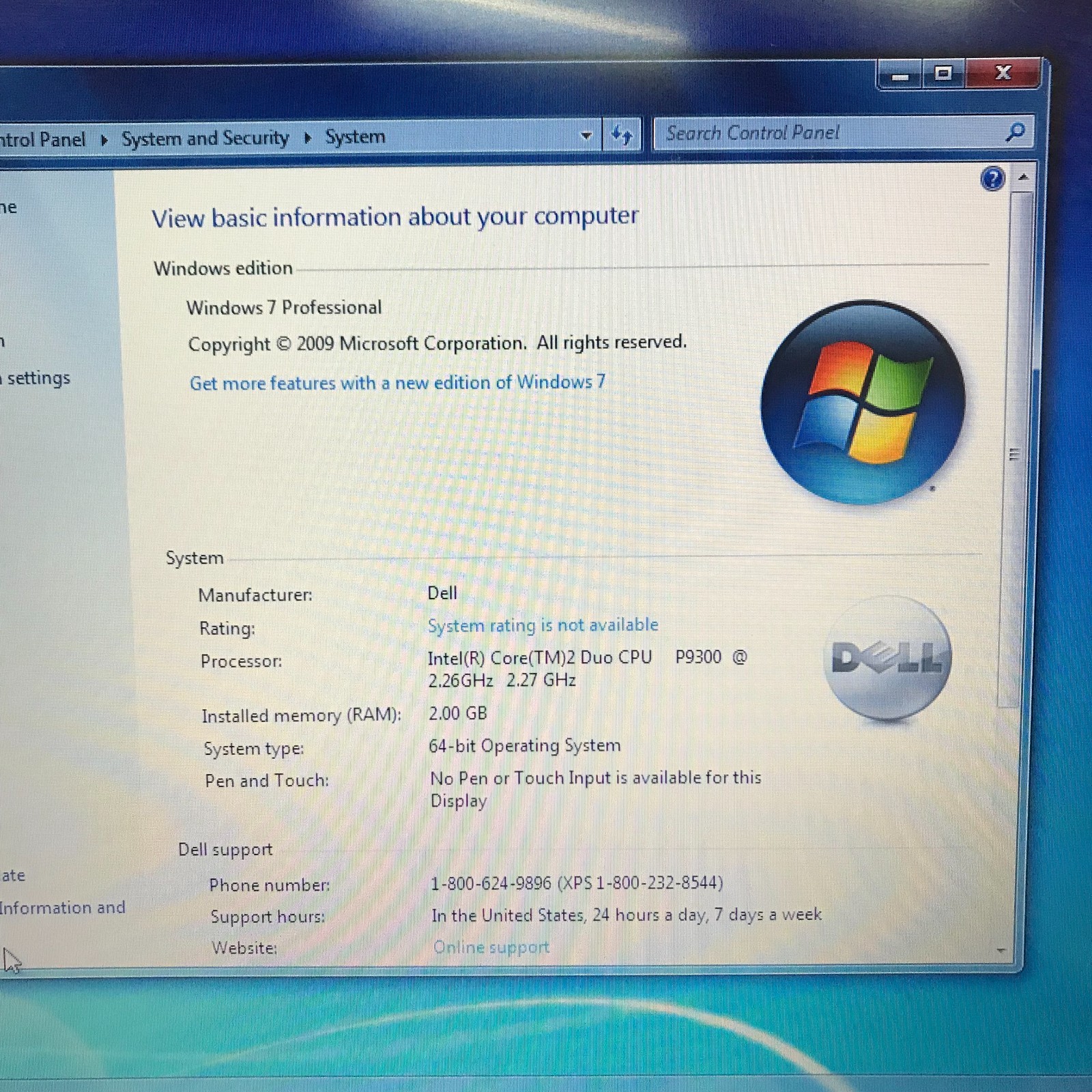Click the vertical scrollbar thumb

pos(1015,450)
